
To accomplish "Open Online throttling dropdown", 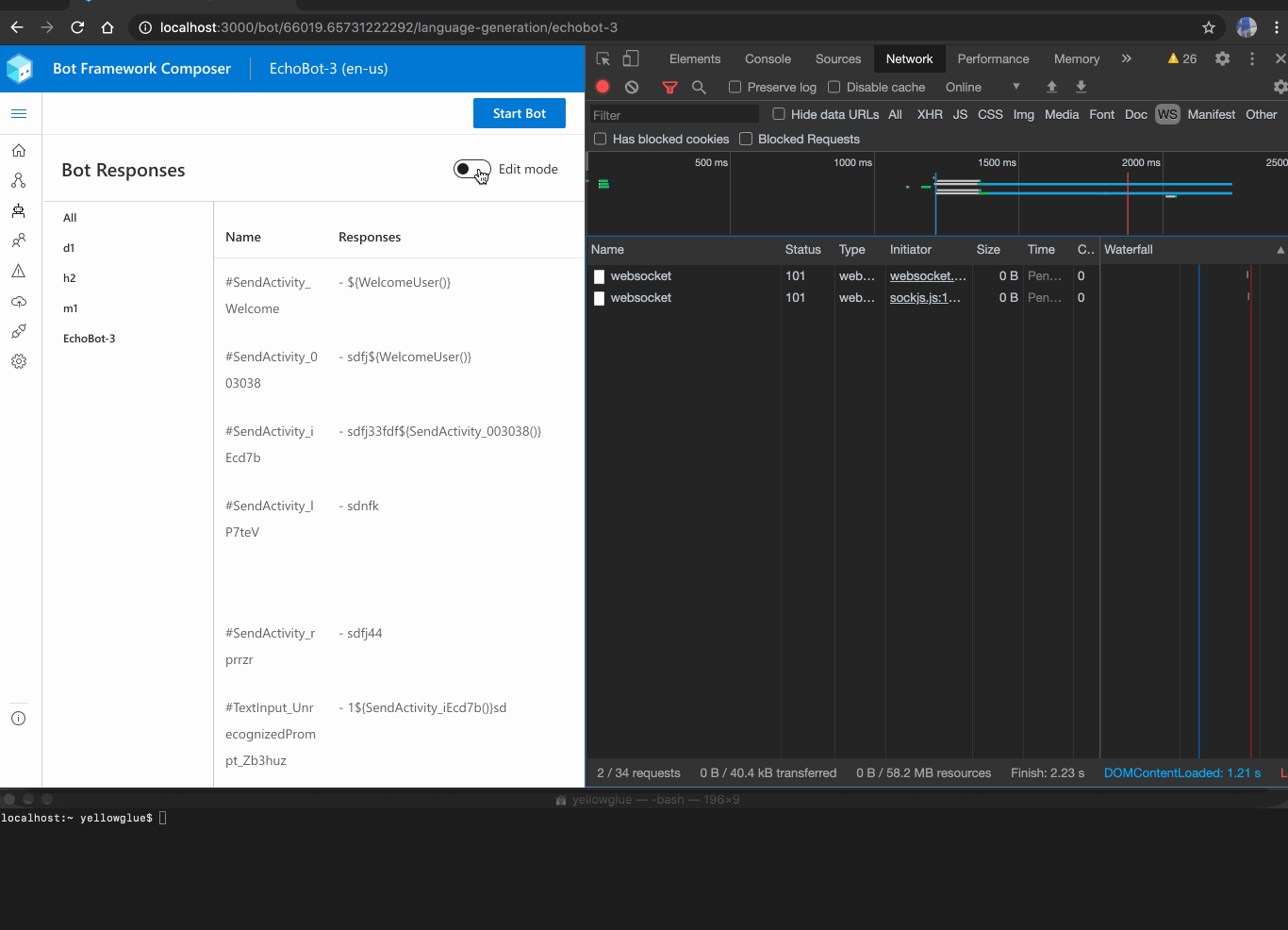I will [983, 87].
